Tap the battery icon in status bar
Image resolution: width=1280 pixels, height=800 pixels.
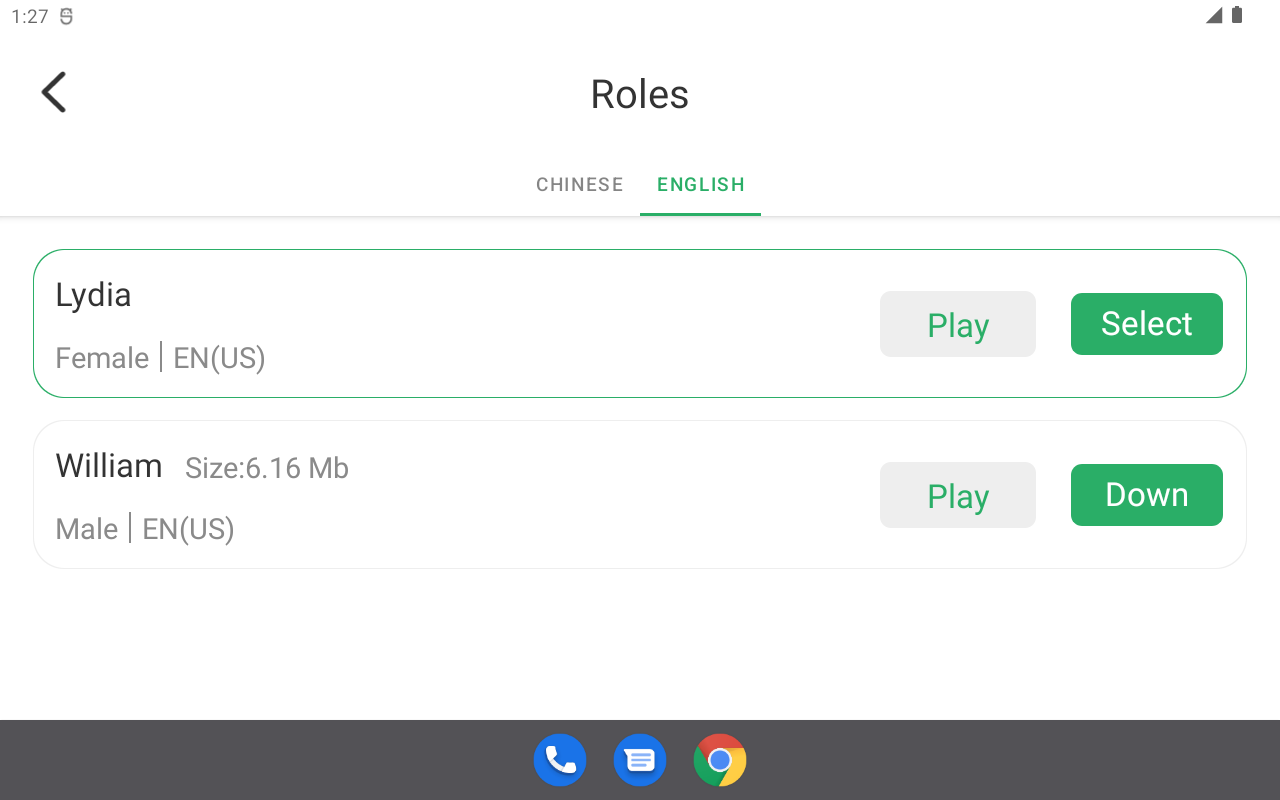pyautogui.click(x=1237, y=15)
